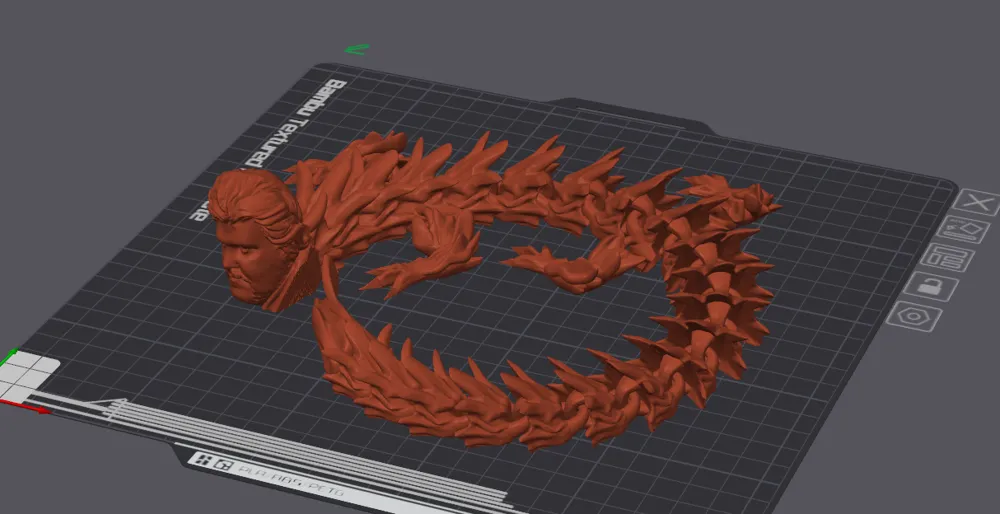Select the dragon model's human head
1000x514 pixels.
(254, 239)
